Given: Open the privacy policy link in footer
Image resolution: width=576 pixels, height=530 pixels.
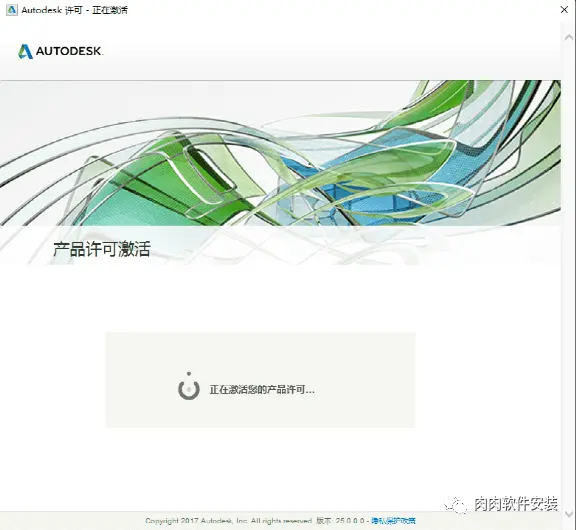Looking at the screenshot, I should point(393,520).
